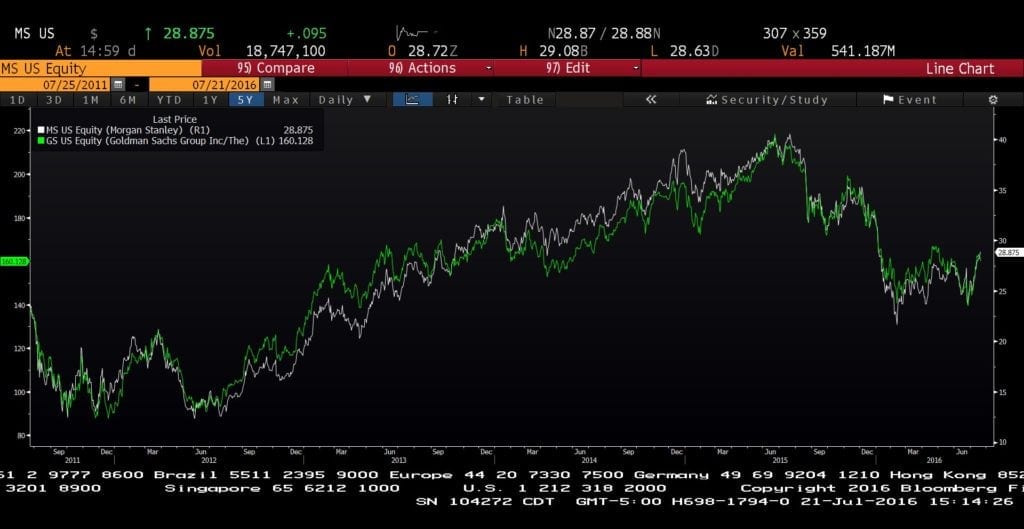Open chart type dropdown arrow
Image resolution: width=1024 pixels, height=529 pixels.
coord(481,99)
